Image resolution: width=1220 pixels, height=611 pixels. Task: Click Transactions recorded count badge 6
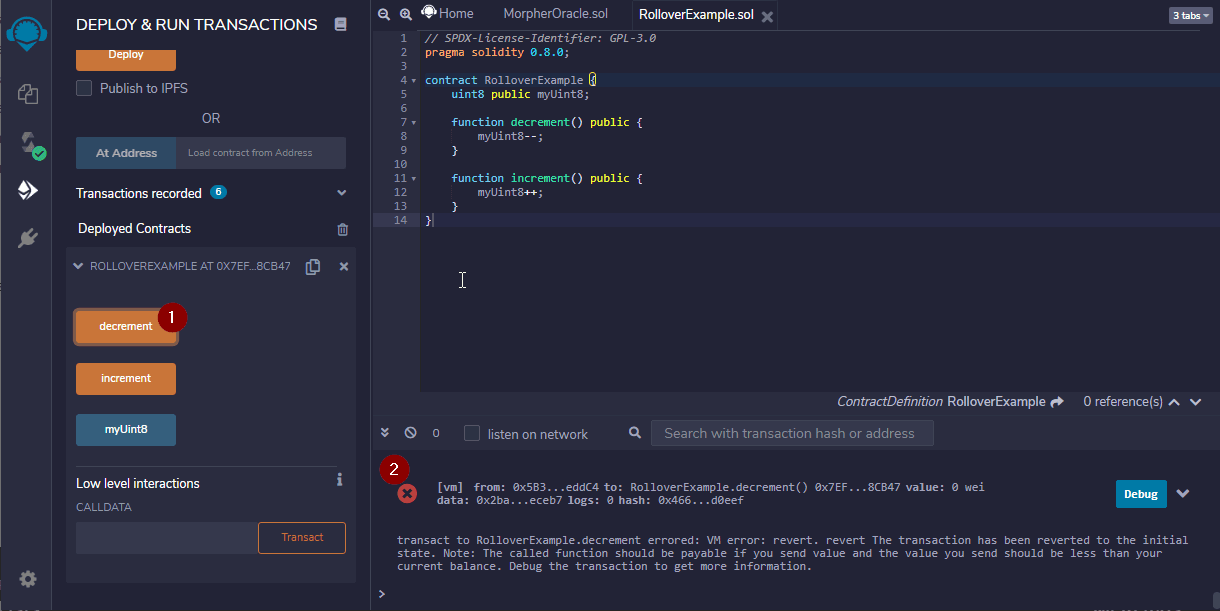tap(218, 192)
